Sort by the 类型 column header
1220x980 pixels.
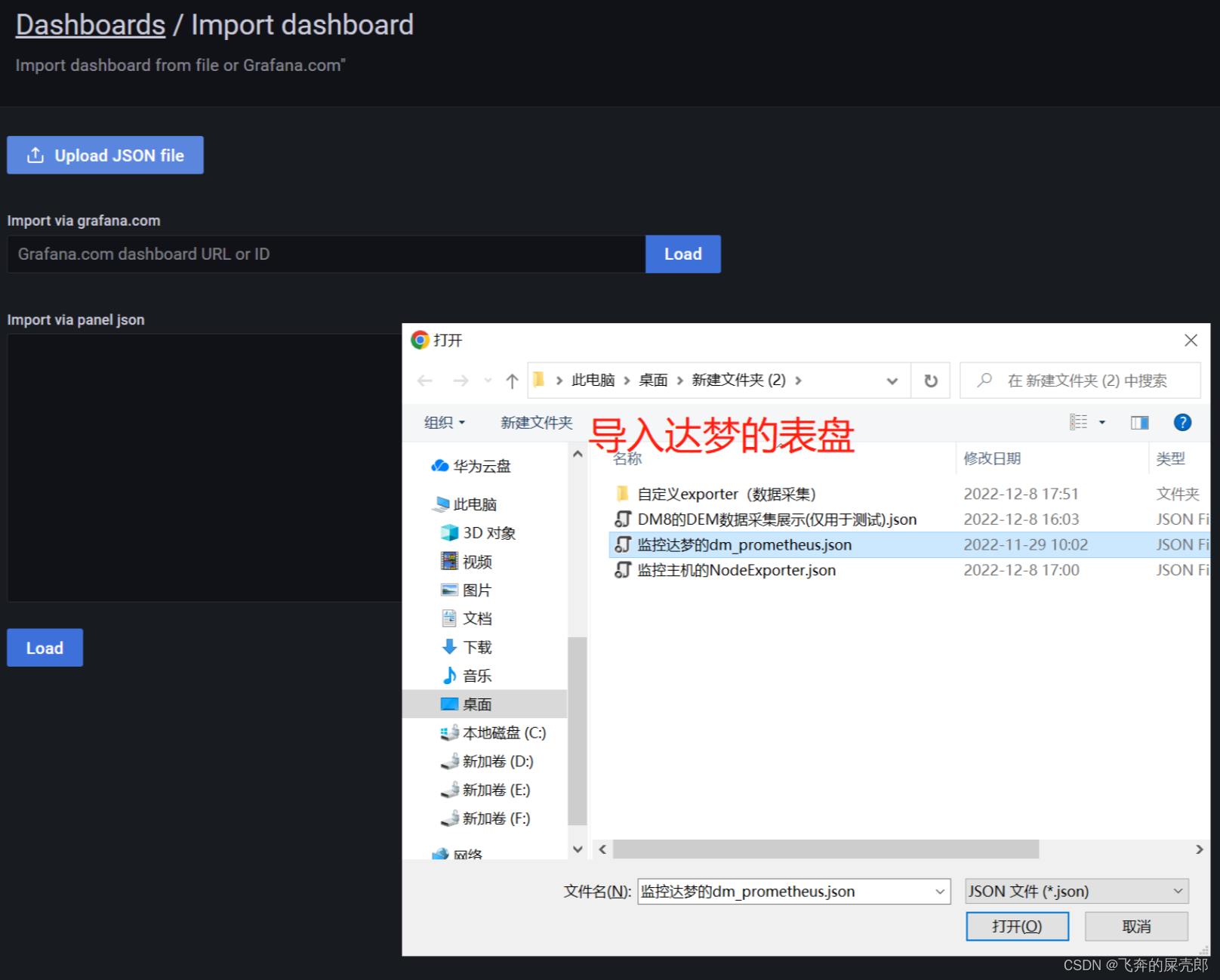pos(1170,458)
